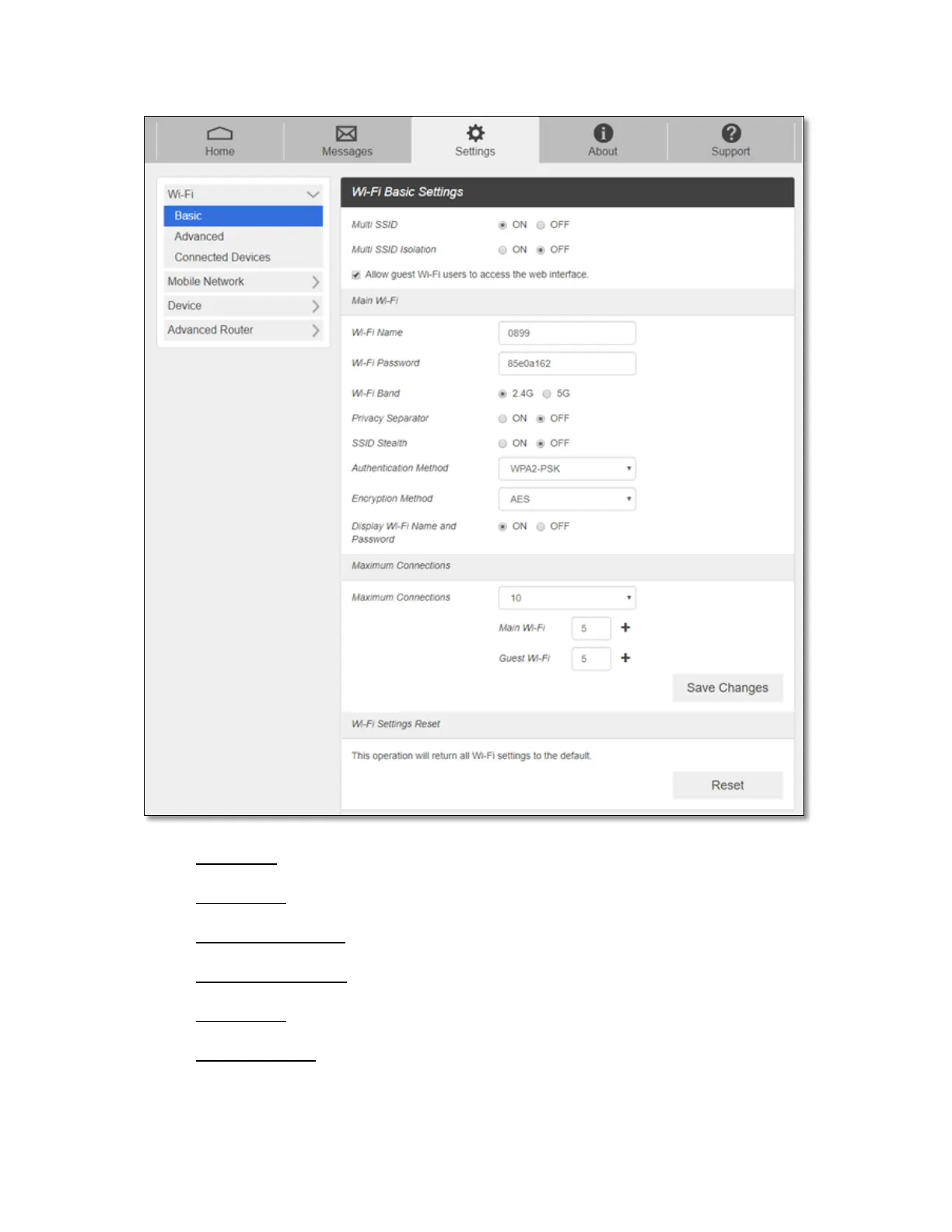The height and width of the screenshot is (1232, 952).
Task: Open the Maximum Connections dropdown
Action: pos(567,598)
